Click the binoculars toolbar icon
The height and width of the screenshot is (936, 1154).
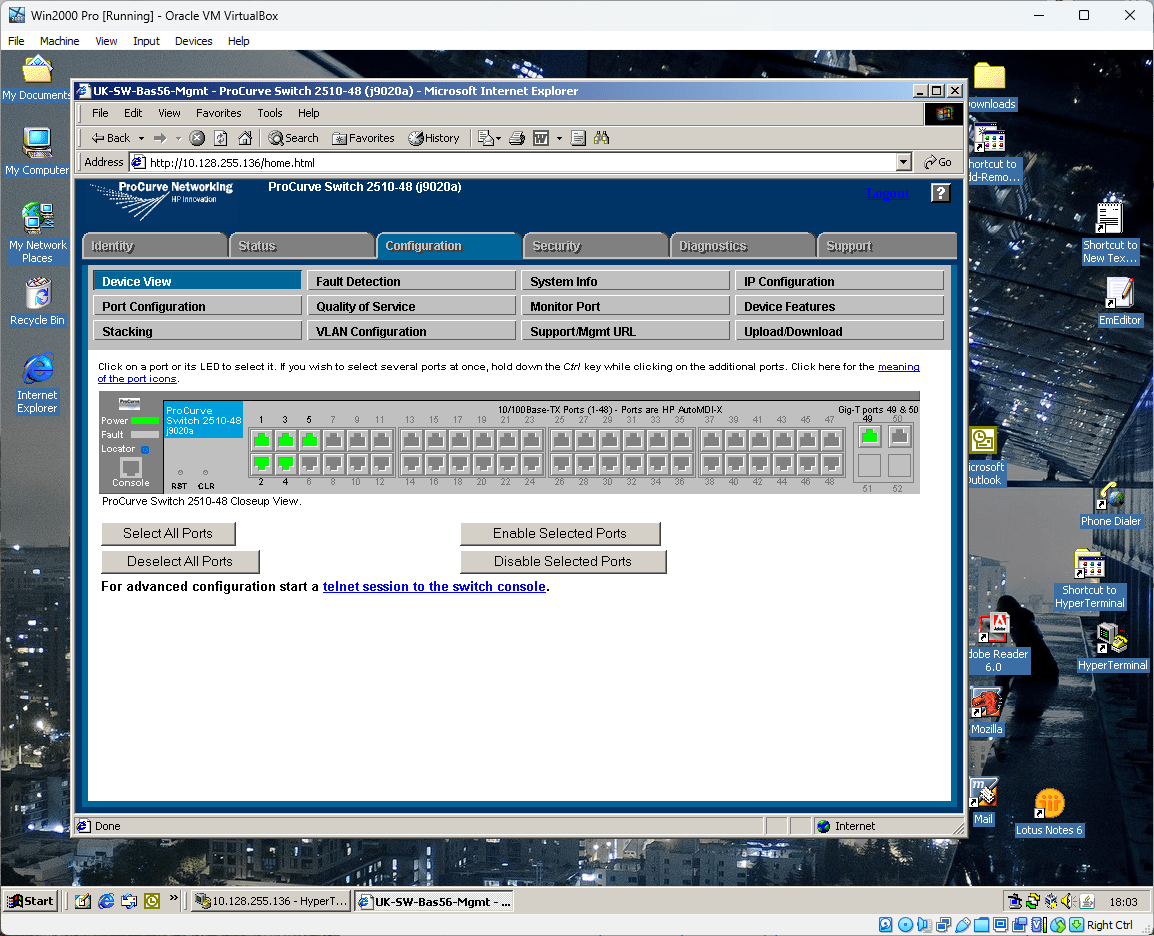(x=601, y=138)
